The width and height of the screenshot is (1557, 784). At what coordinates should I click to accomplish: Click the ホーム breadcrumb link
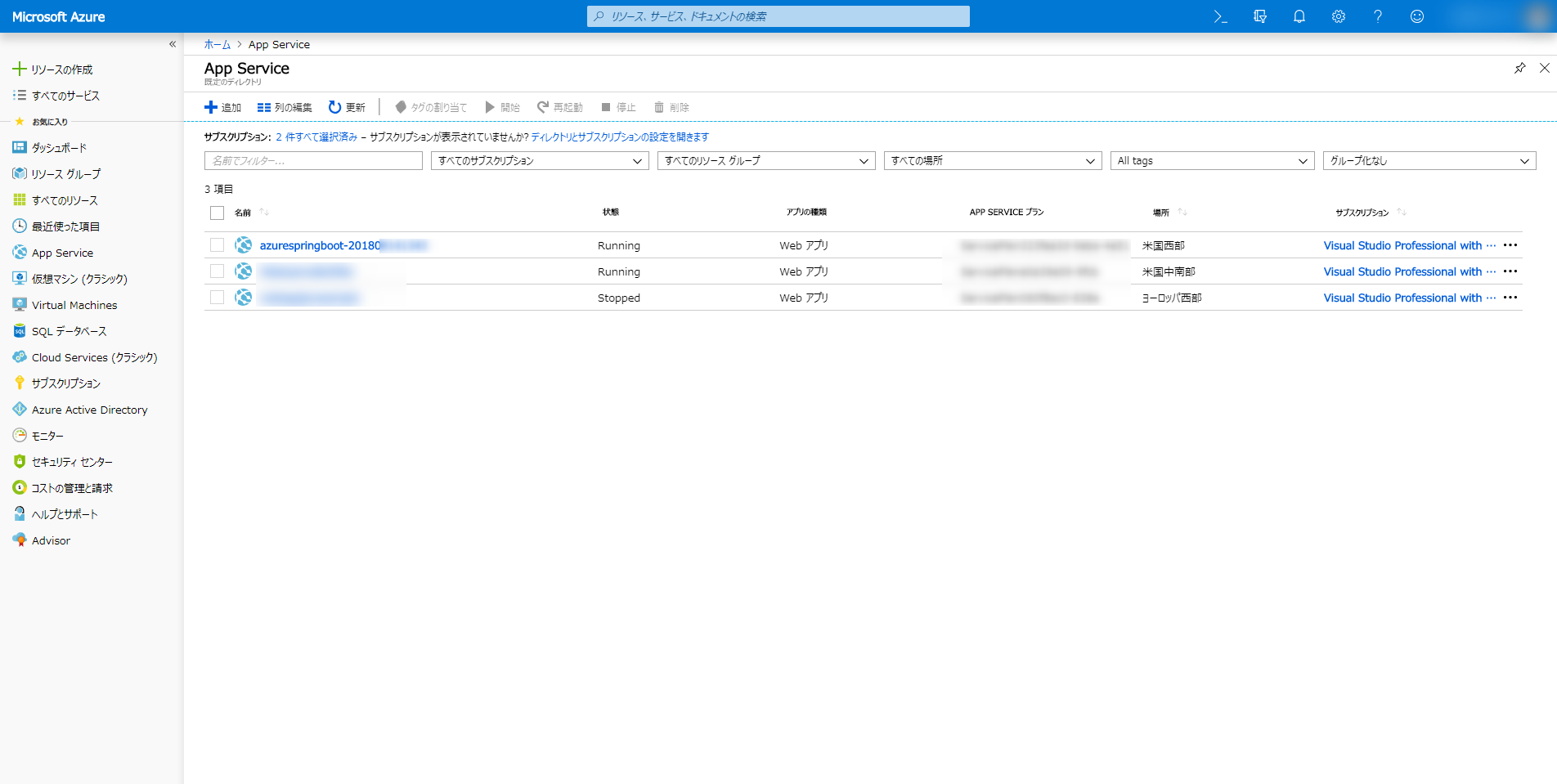[218, 44]
